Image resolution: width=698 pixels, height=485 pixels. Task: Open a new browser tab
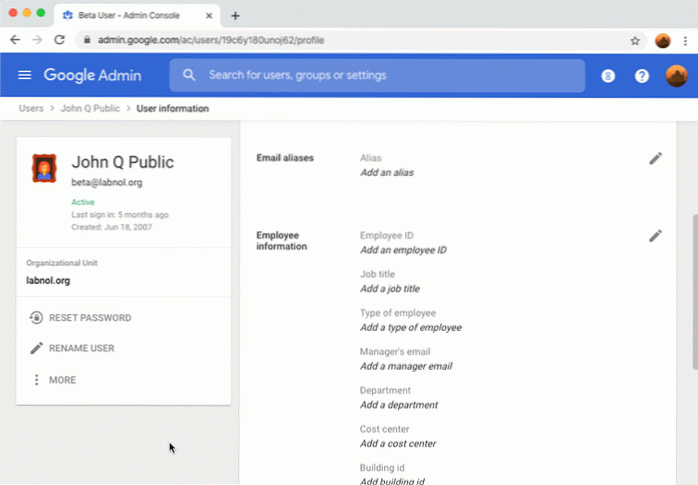tap(236, 15)
